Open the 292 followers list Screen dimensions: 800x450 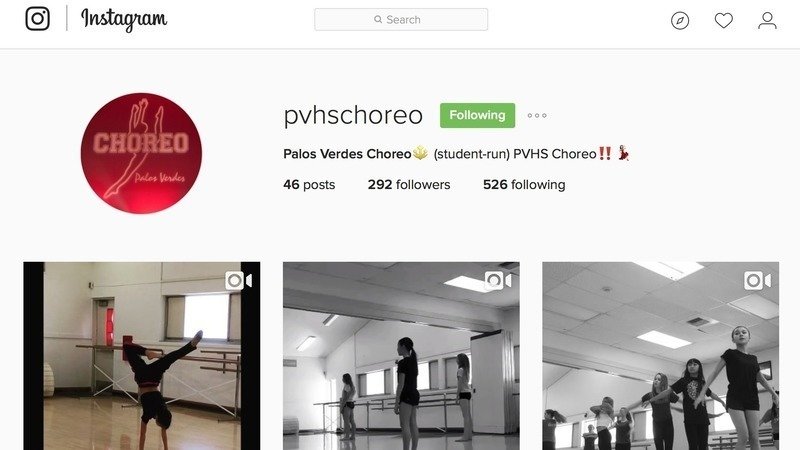coord(409,185)
